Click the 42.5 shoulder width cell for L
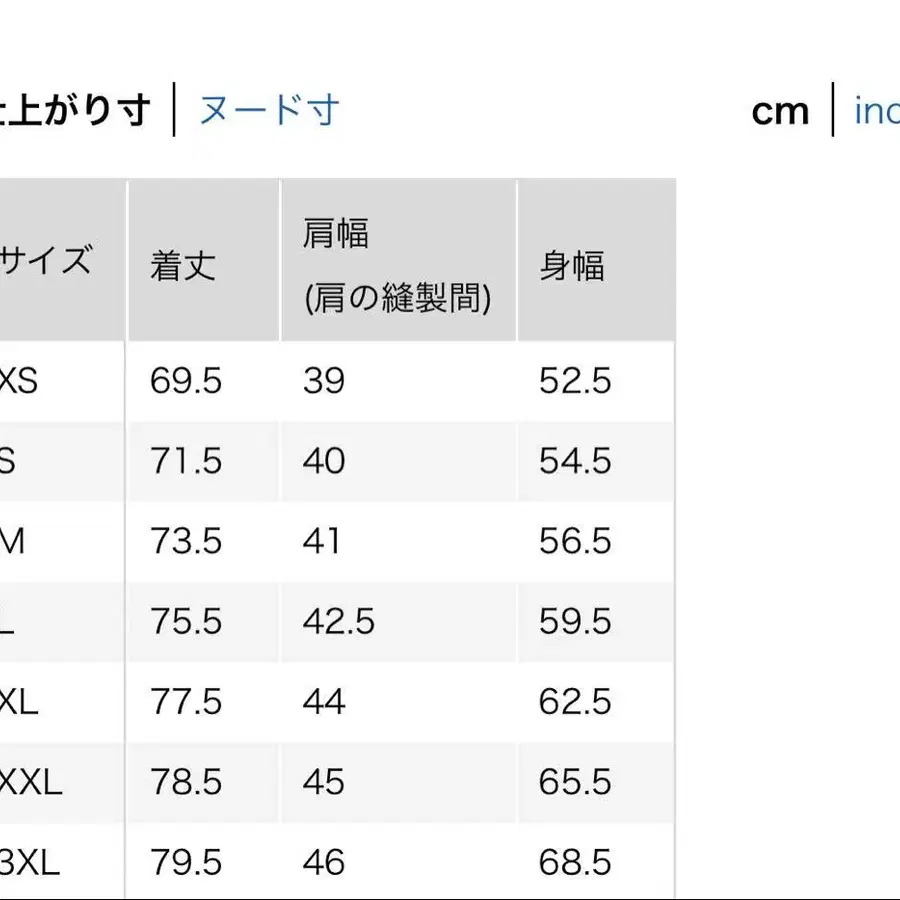900x900 pixels. (x=337, y=621)
